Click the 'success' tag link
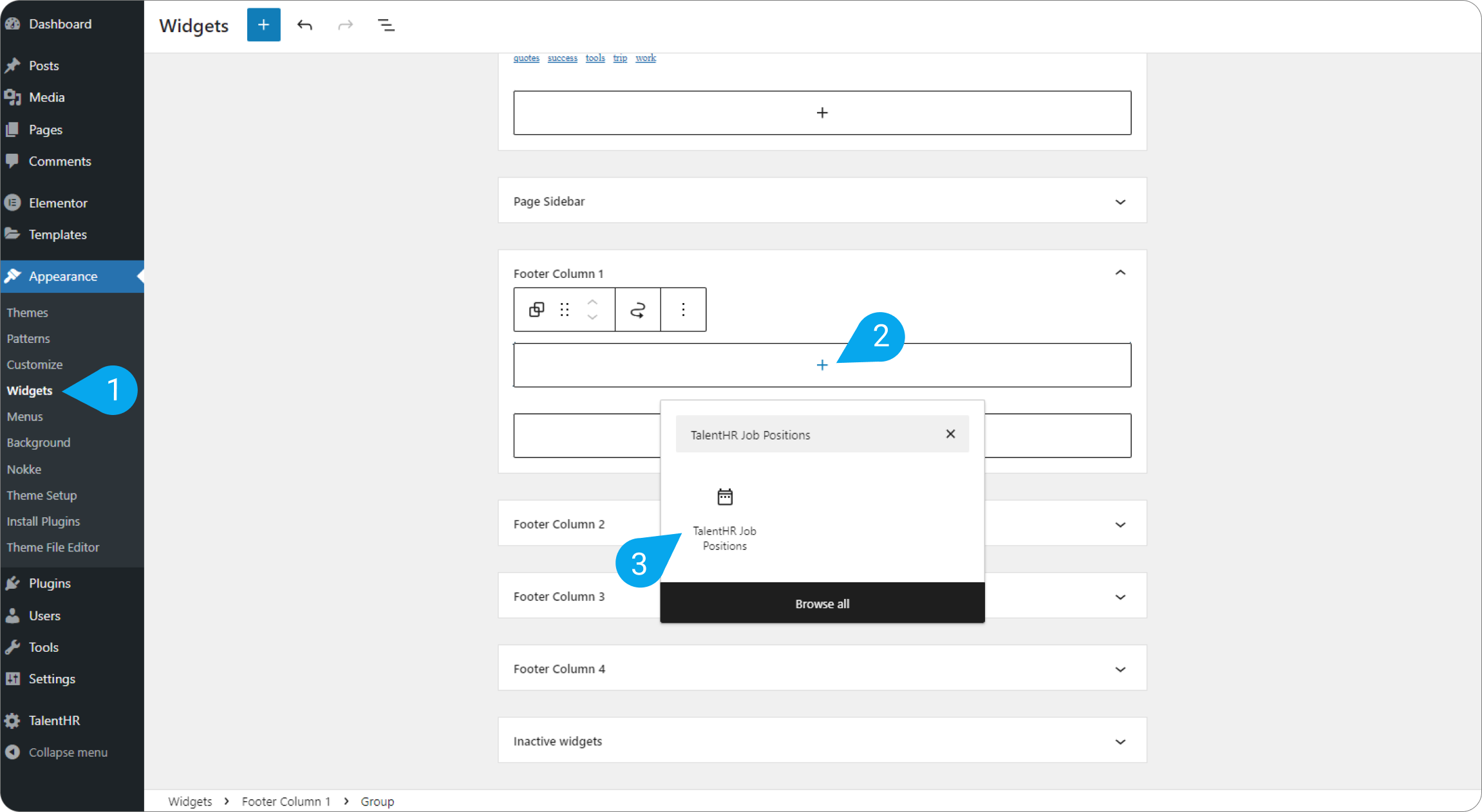 [x=562, y=58]
